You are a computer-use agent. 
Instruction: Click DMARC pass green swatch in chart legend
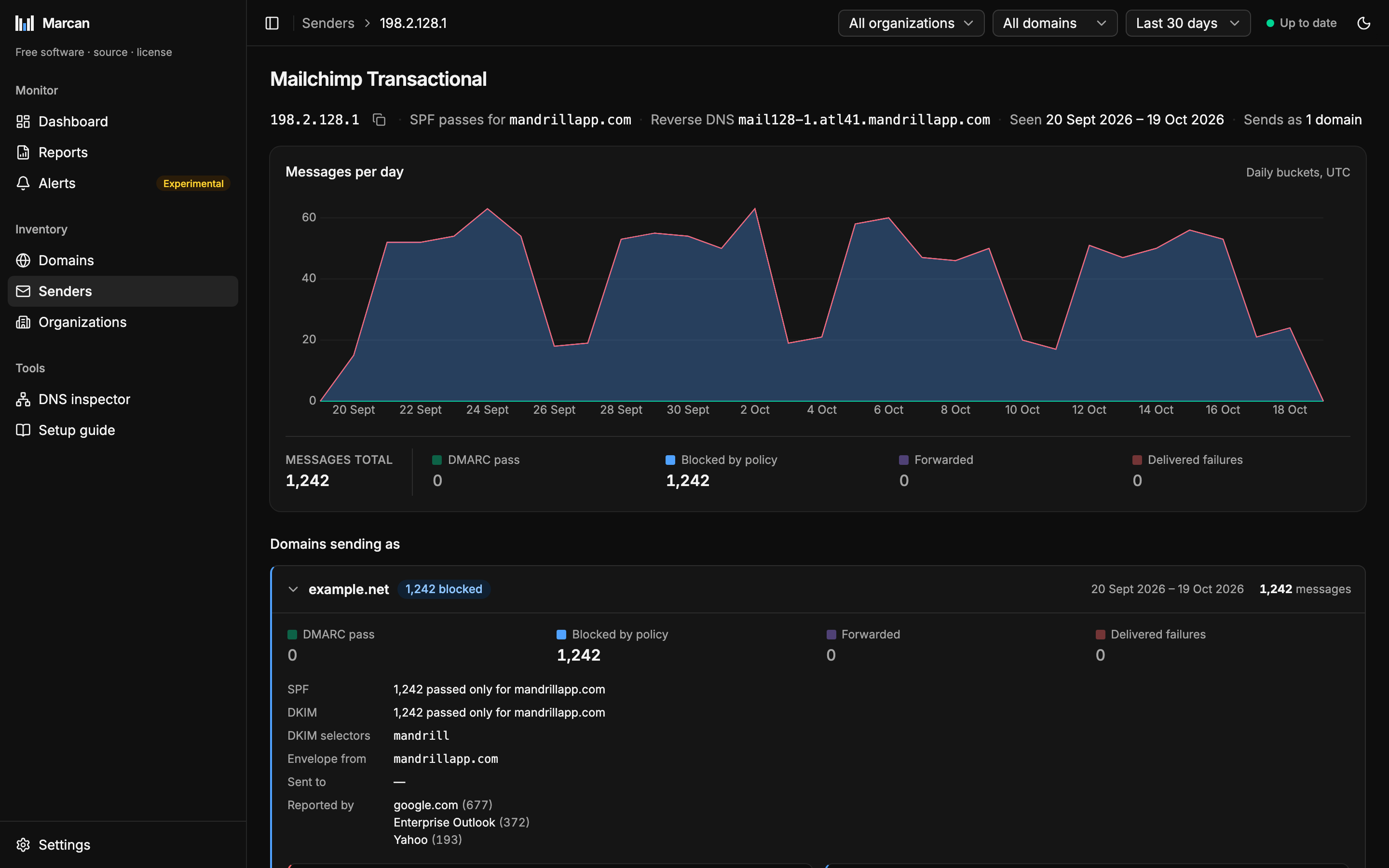pyautogui.click(x=437, y=460)
